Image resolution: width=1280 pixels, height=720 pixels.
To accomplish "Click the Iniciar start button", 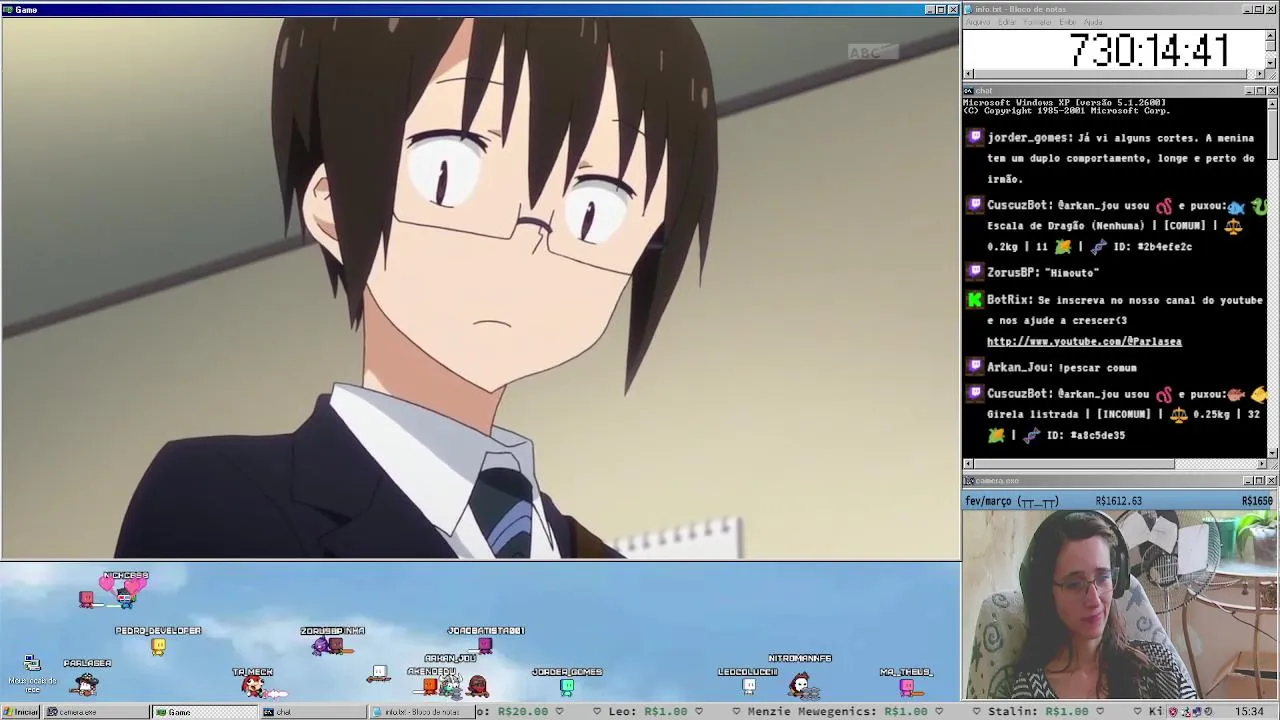I will pos(20,712).
